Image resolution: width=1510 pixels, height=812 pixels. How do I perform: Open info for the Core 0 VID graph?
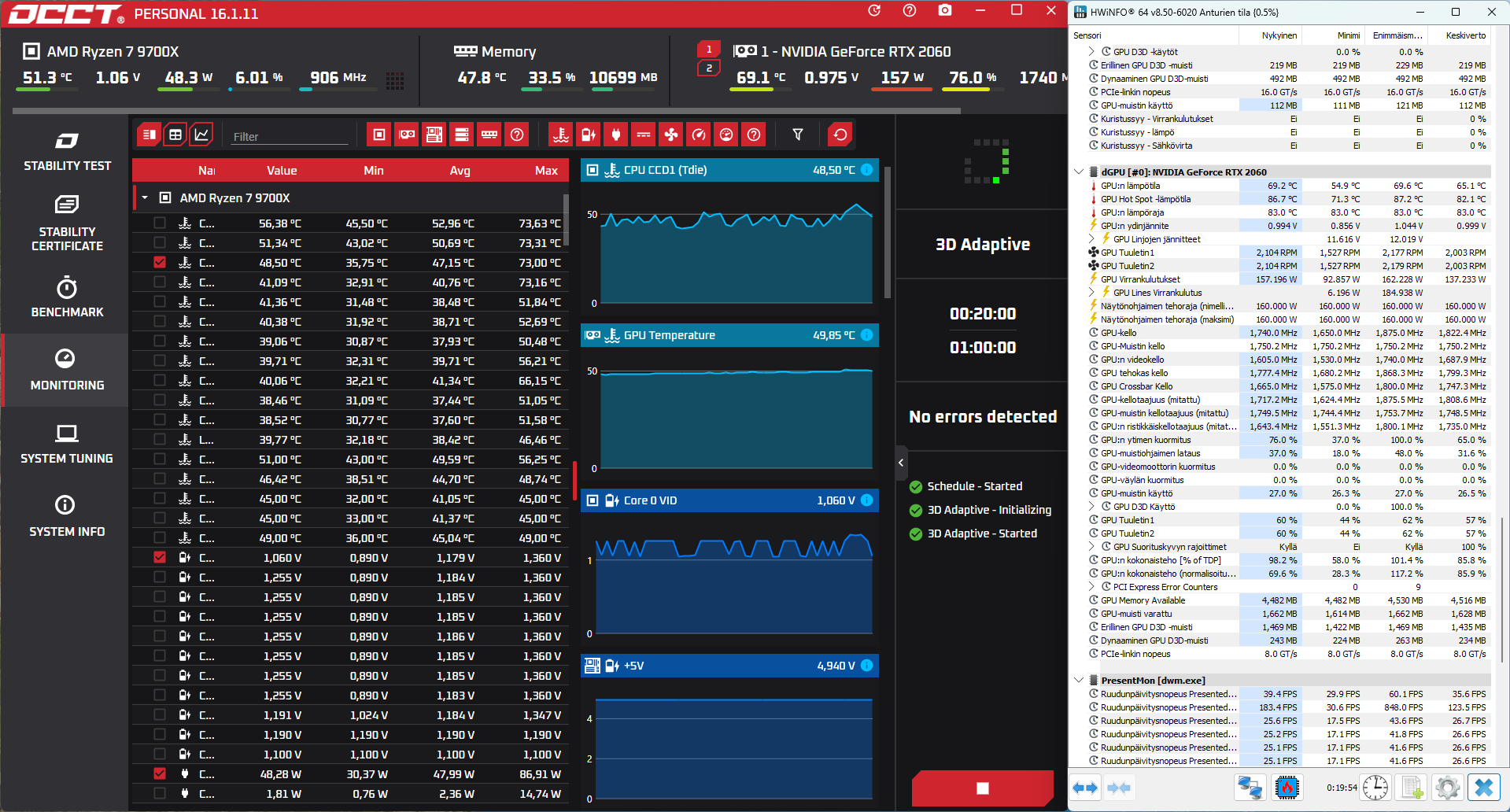(x=866, y=500)
